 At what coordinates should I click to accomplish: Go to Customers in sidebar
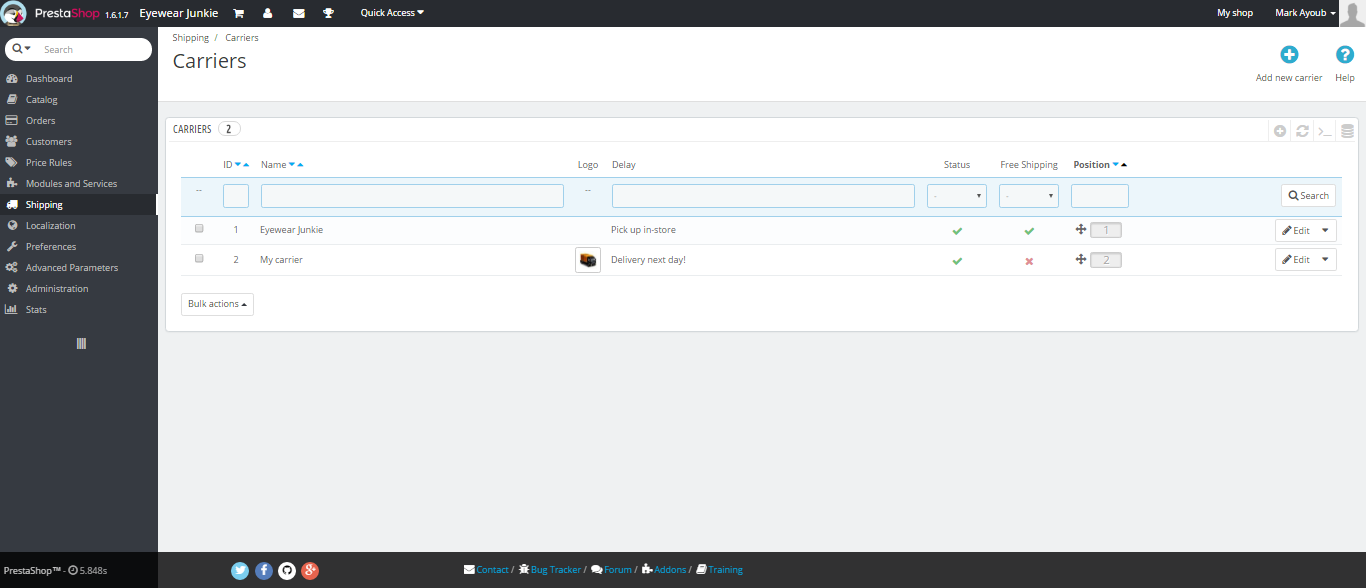click(48, 142)
